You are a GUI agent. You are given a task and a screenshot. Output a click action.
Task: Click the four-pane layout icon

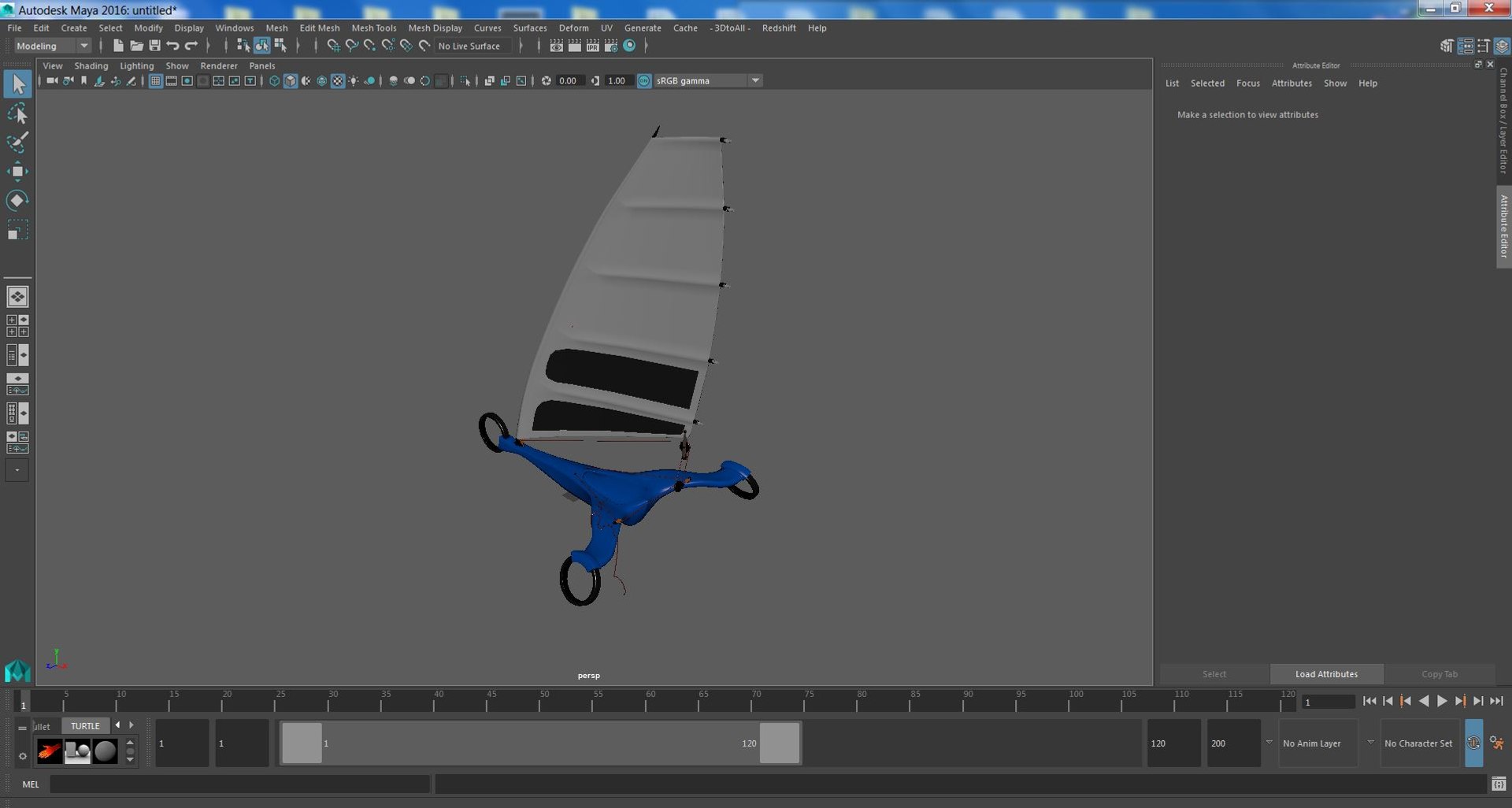pos(17,326)
